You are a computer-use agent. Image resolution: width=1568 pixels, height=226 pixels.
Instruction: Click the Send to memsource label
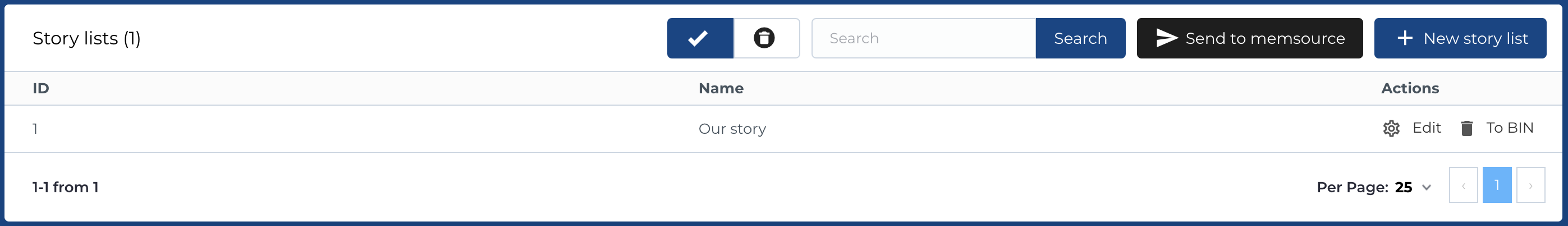1265,38
